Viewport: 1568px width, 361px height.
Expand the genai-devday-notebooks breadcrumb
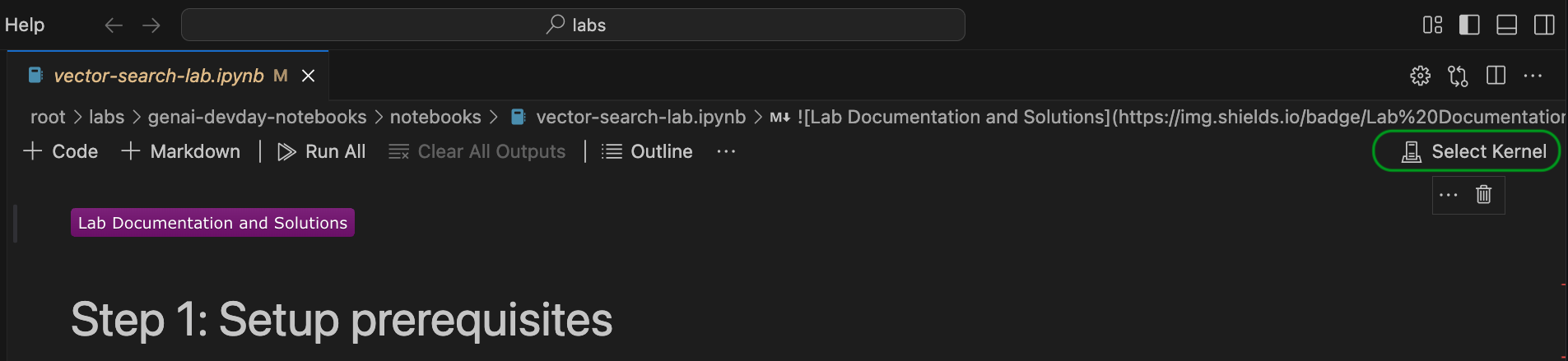257,117
